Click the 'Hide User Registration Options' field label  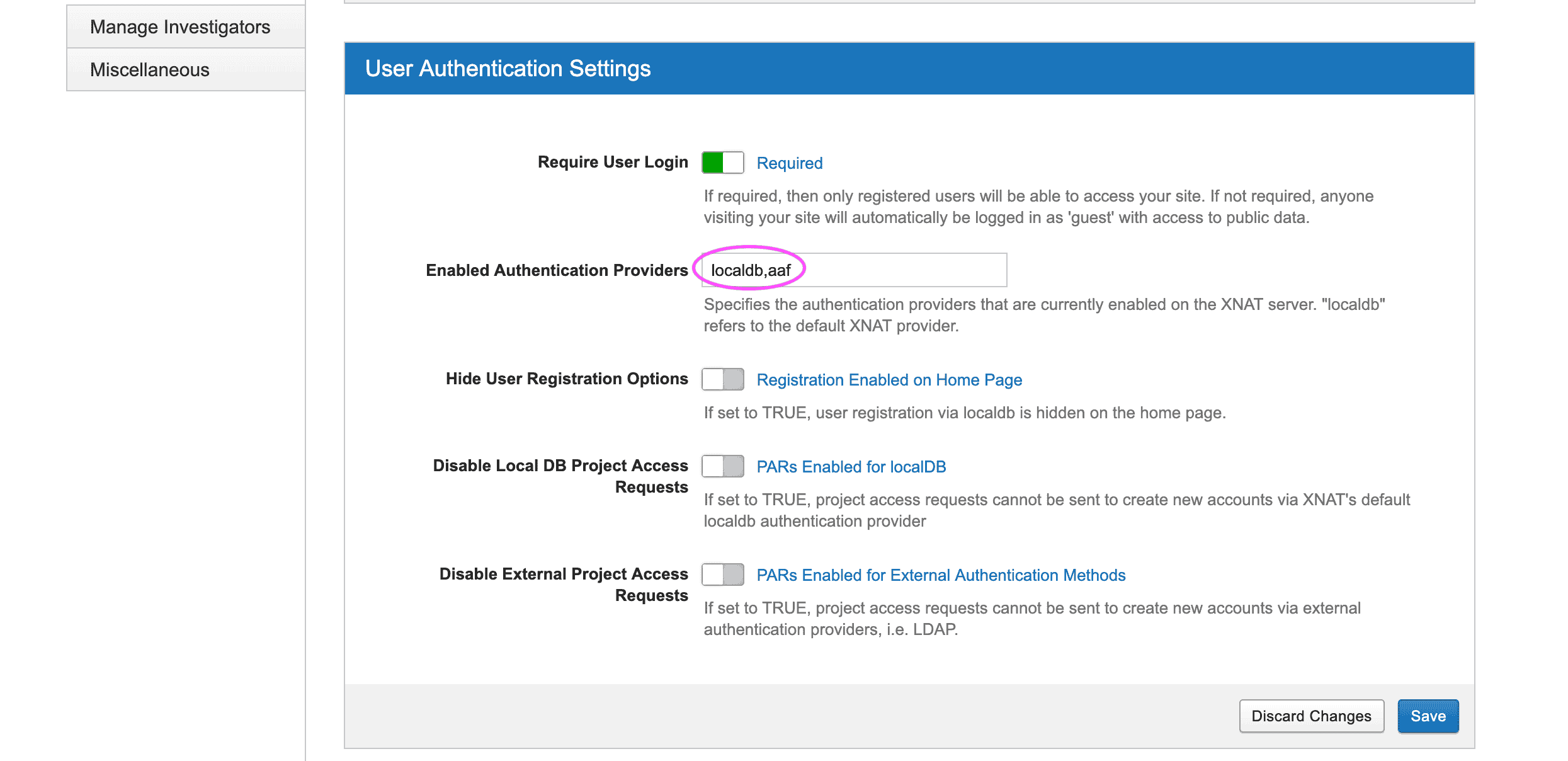567,379
